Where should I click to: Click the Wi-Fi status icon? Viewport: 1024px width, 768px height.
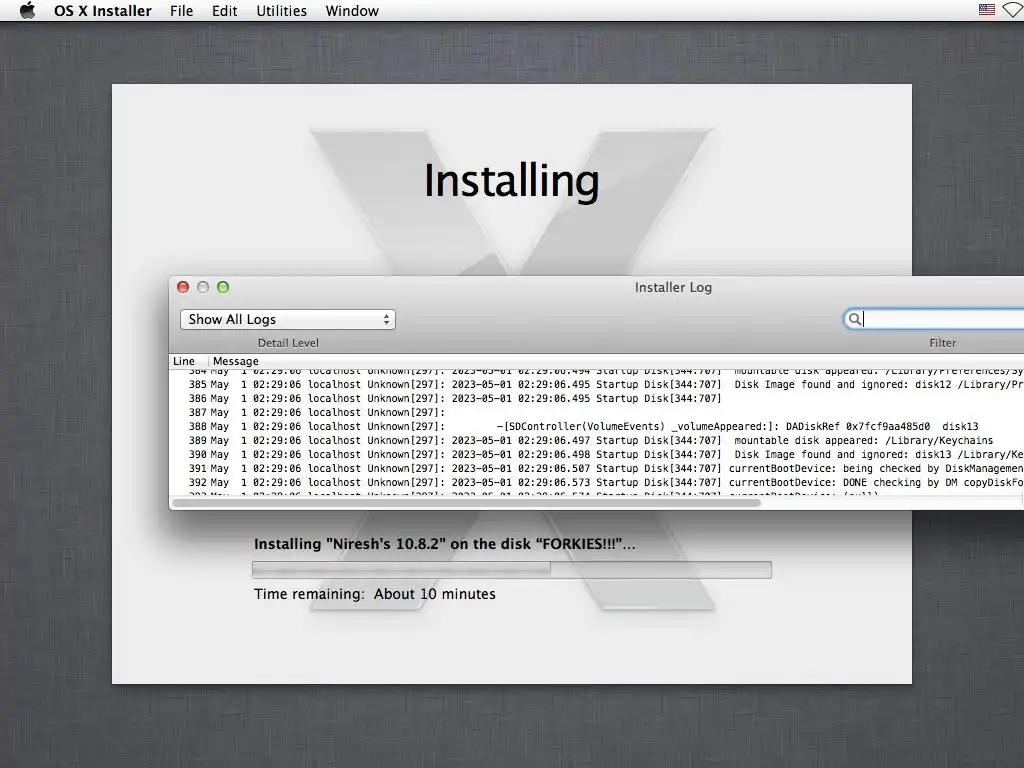click(x=1015, y=10)
